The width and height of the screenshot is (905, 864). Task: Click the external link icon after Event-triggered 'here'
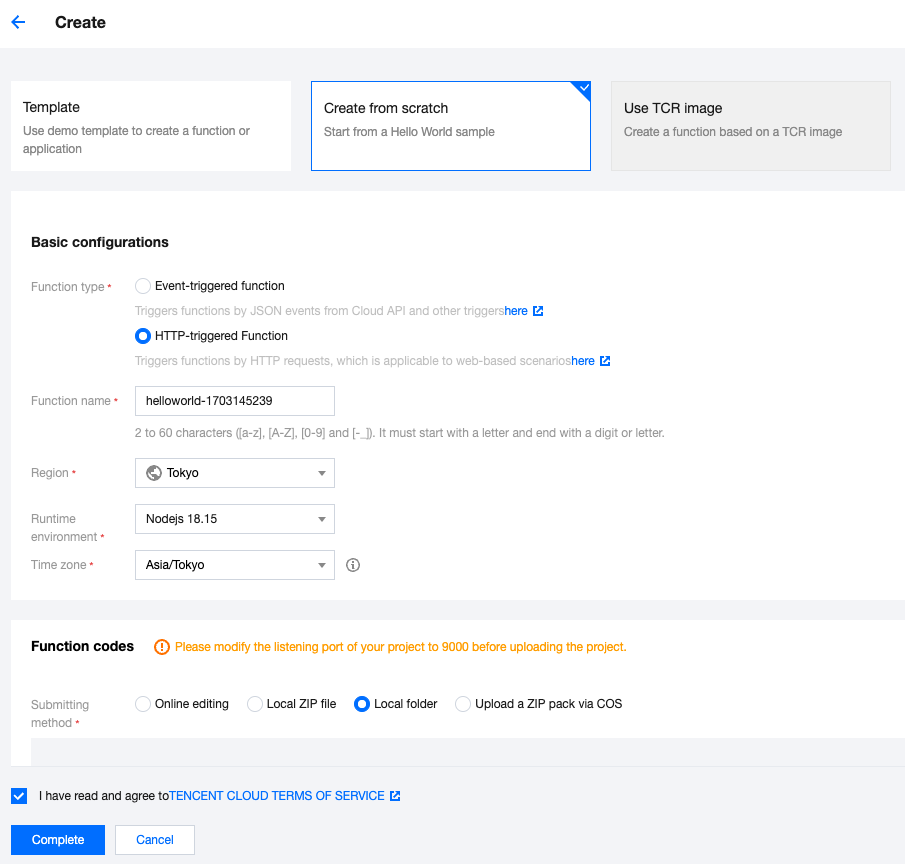click(x=538, y=311)
